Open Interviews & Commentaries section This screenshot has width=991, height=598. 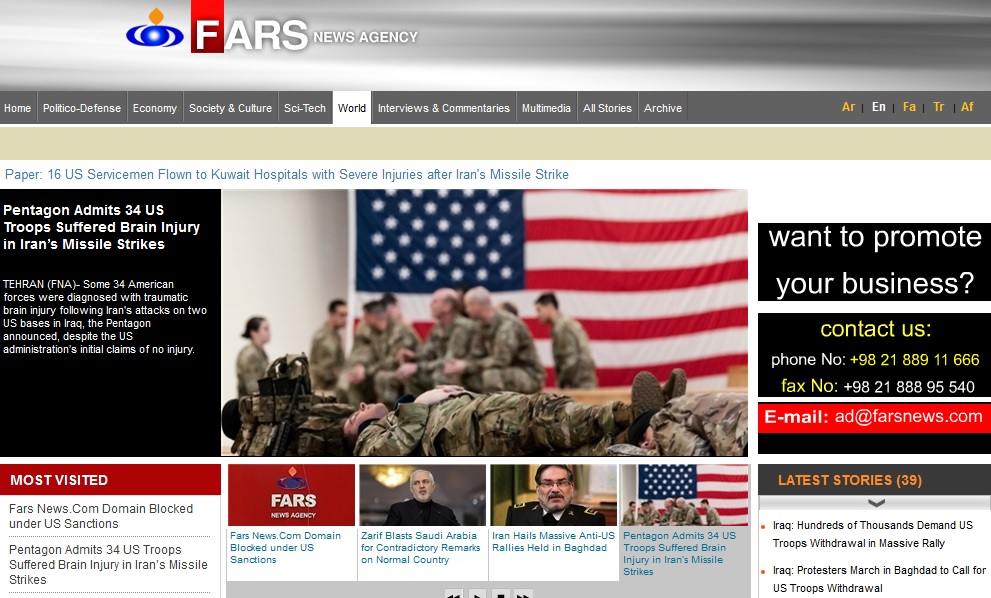point(444,108)
